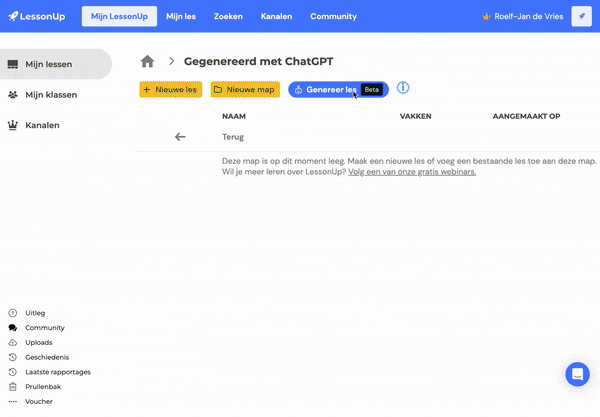Open Prullenbak in sidebar
600x417 pixels.
pos(43,387)
